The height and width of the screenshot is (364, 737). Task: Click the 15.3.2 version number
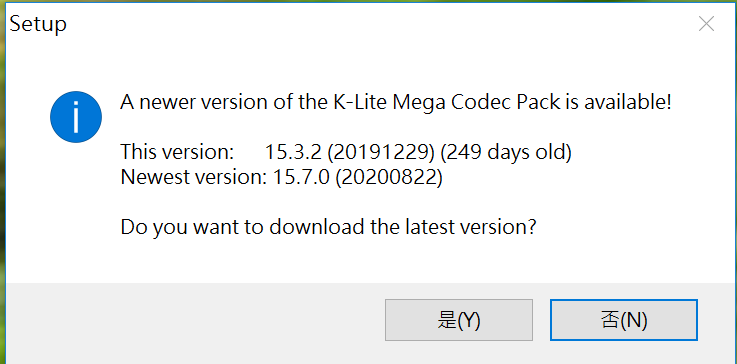point(293,152)
